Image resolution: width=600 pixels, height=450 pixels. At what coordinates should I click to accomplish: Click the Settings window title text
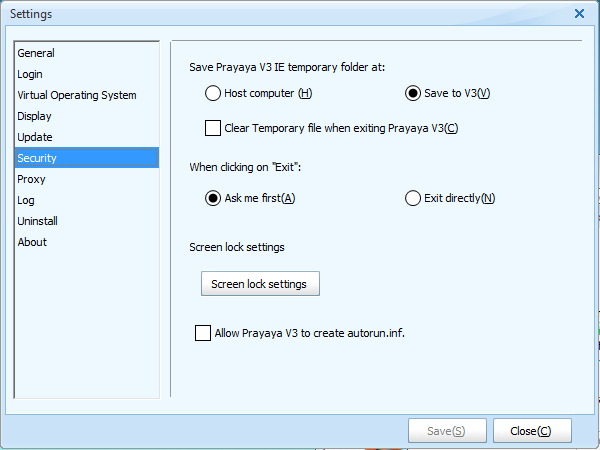coord(31,14)
